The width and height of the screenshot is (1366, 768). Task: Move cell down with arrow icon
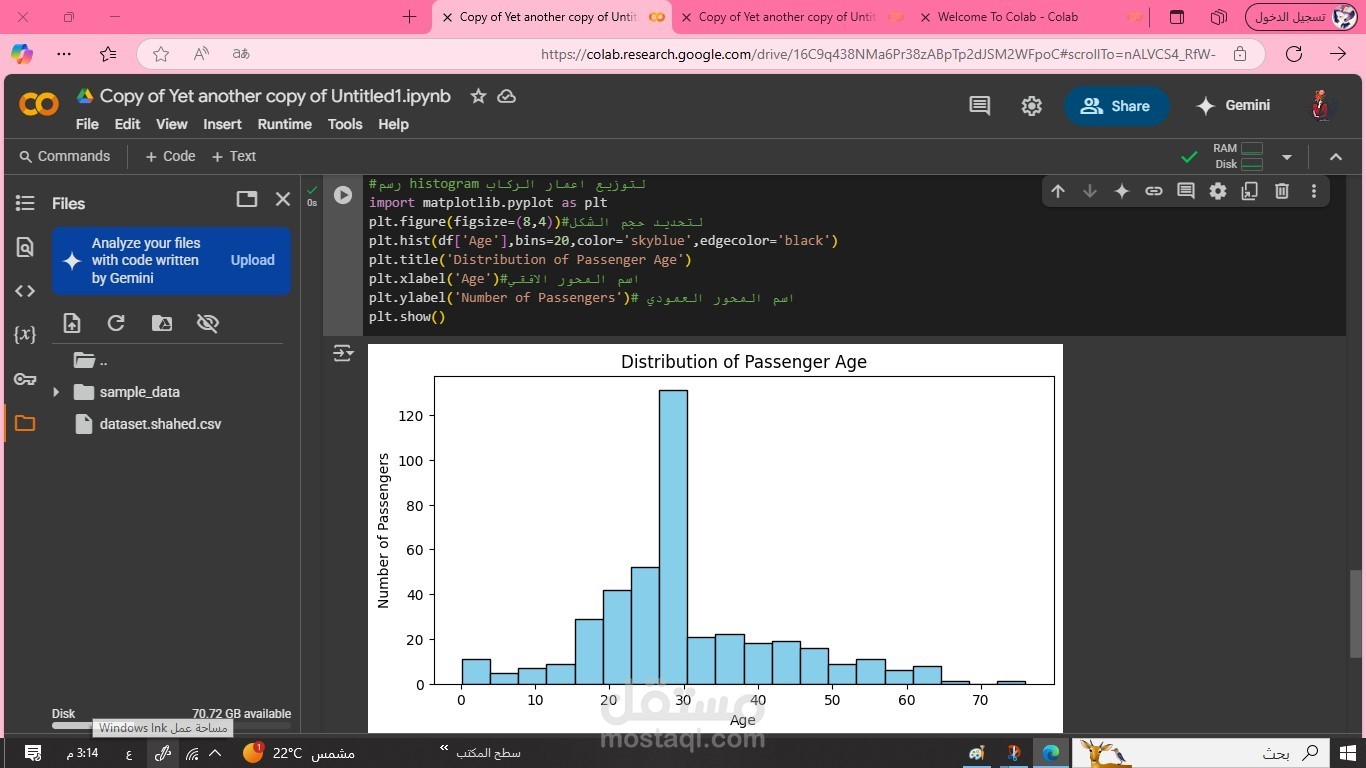(x=1090, y=191)
